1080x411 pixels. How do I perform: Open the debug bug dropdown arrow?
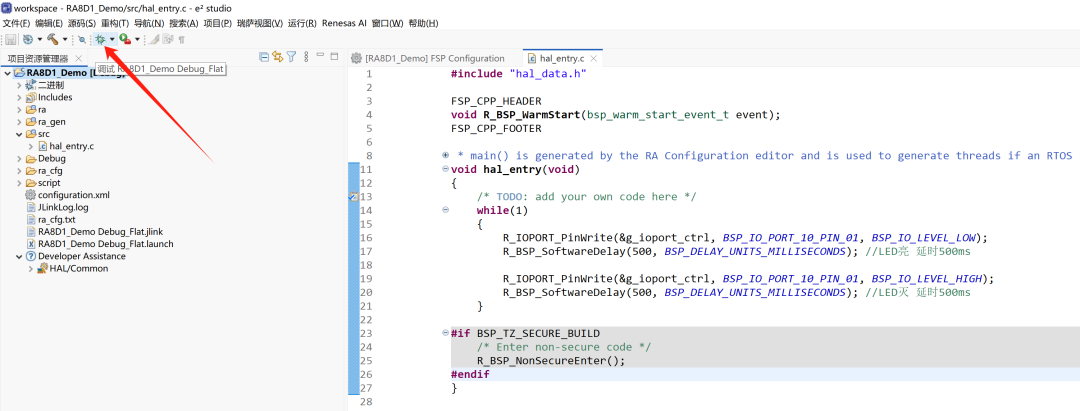pyautogui.click(x=112, y=40)
